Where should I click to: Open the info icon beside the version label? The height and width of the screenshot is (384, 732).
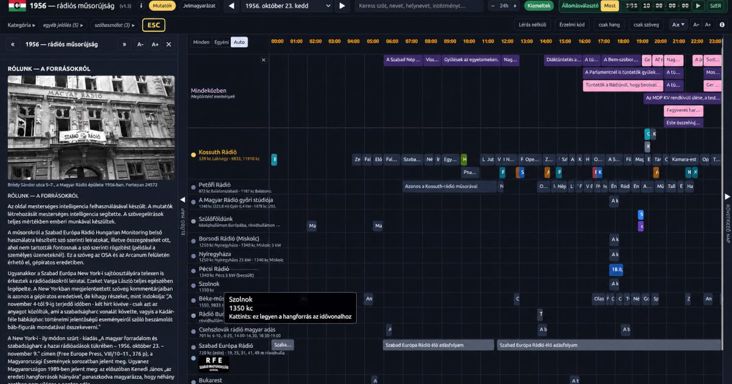pos(141,6)
